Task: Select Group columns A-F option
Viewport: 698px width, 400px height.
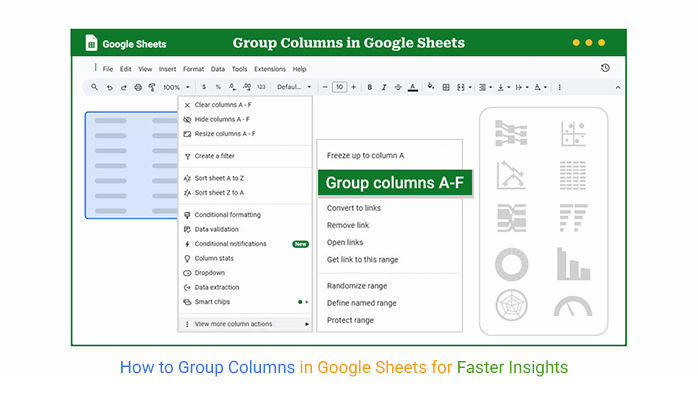Action: pyautogui.click(x=394, y=183)
